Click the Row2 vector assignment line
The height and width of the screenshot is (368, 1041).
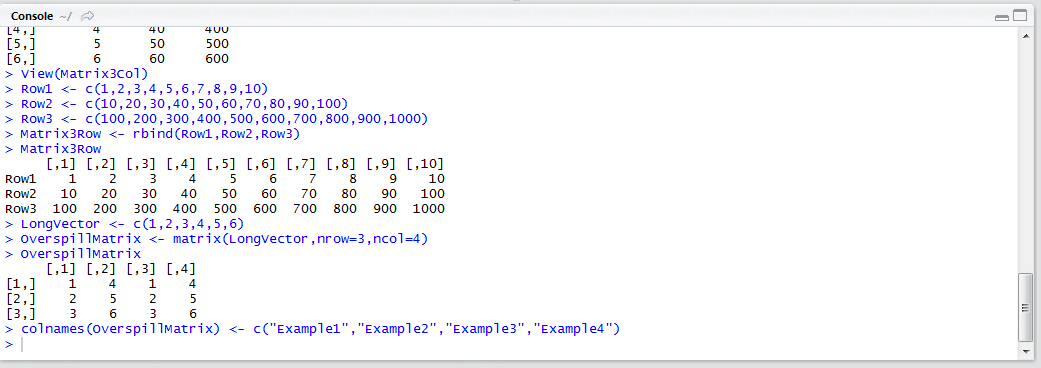point(177,104)
